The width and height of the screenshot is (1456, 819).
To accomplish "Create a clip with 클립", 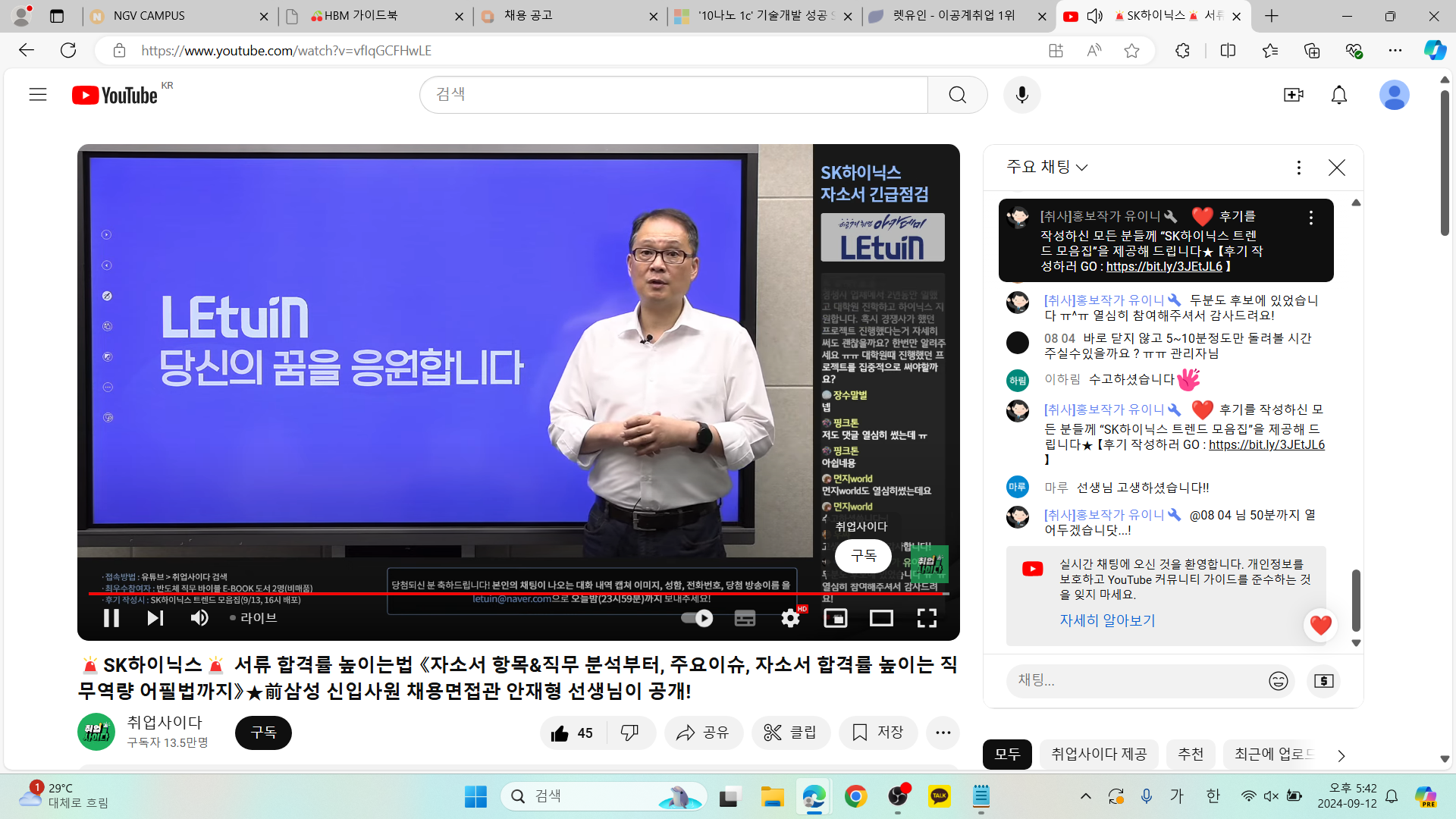I will click(x=790, y=733).
